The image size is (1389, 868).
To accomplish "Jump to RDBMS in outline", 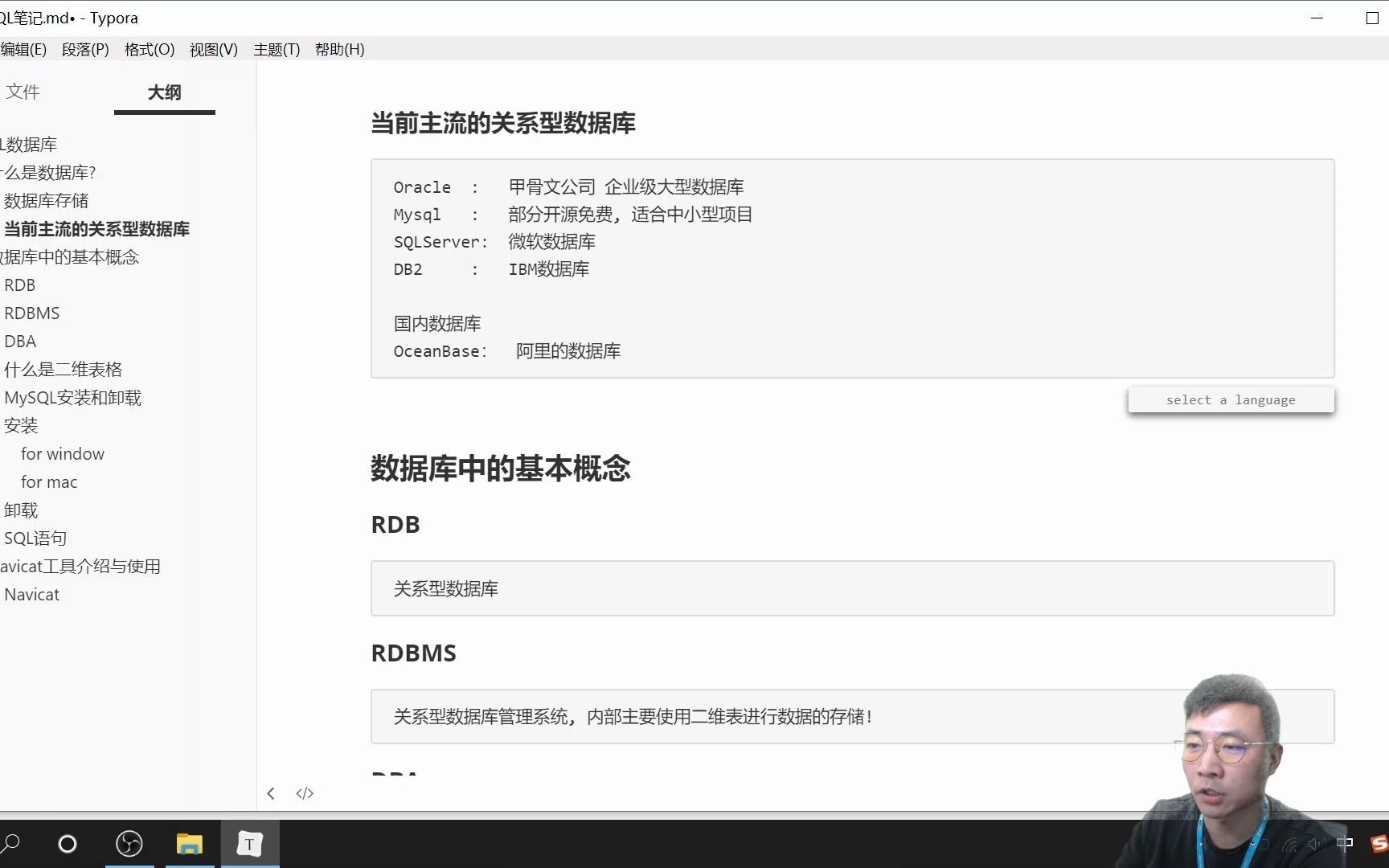I will pyautogui.click(x=32, y=313).
